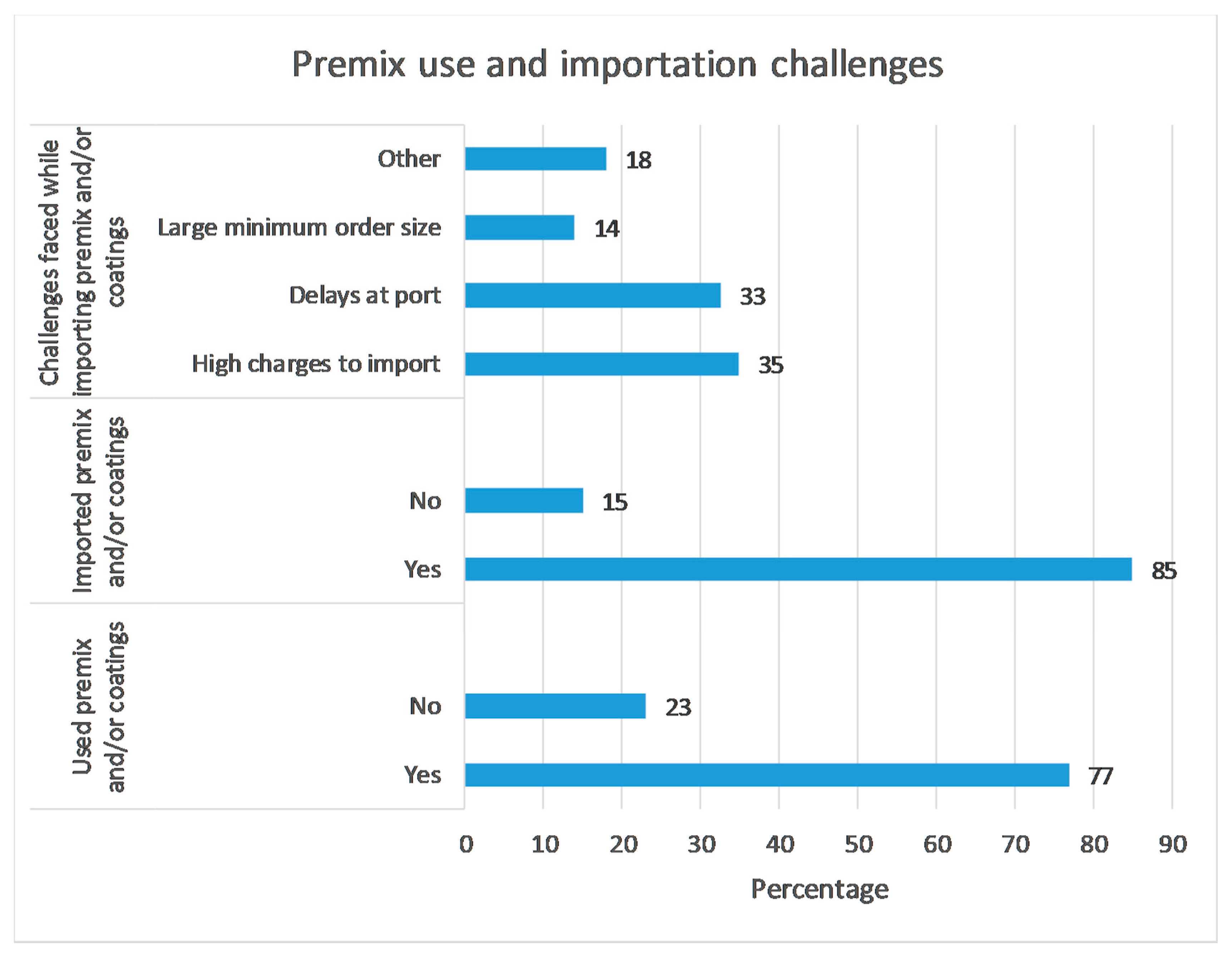Click the 'Challenges faced while importing' group label

(x=82, y=262)
